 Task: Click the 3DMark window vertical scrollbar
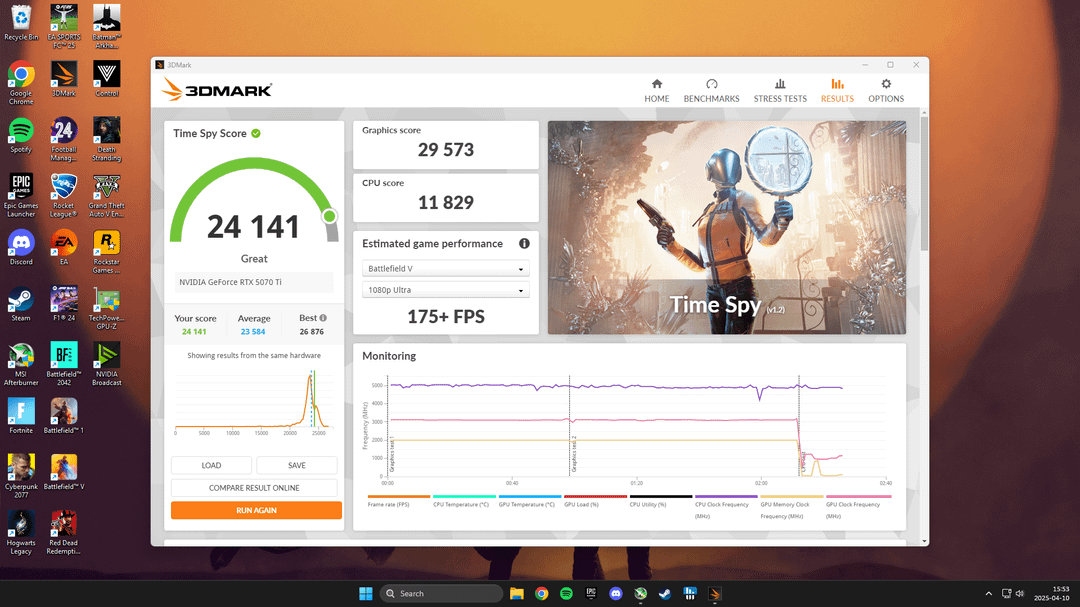click(924, 185)
